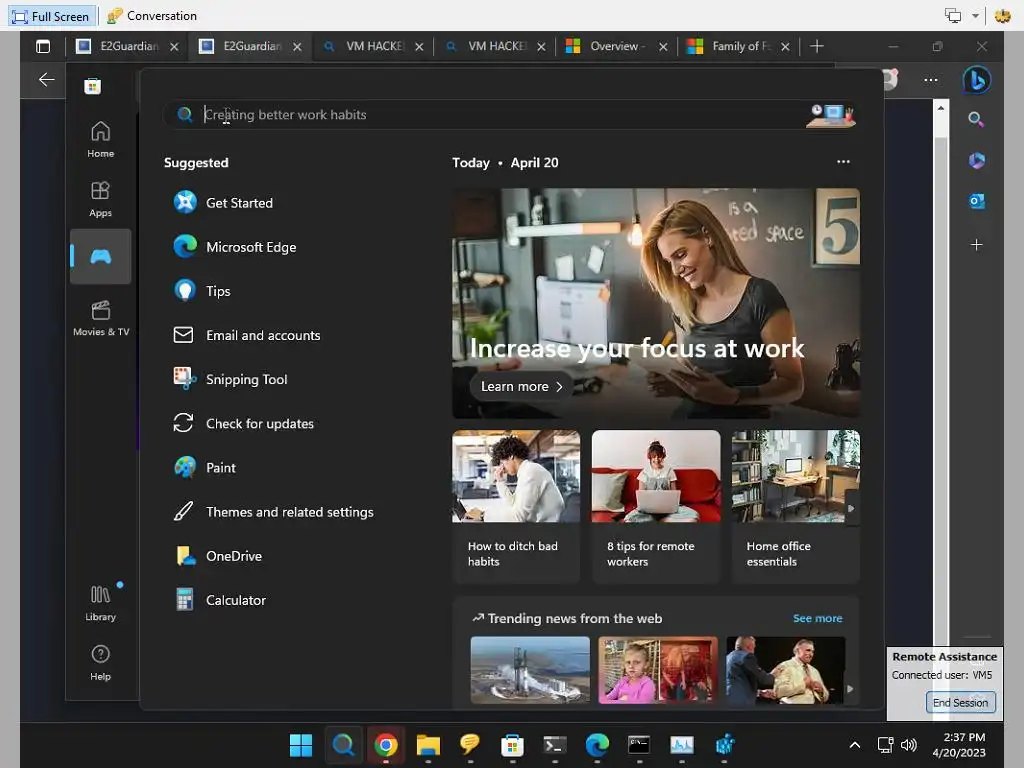Click the Edge sidebar search icon
The width and height of the screenshot is (1024, 768).
(976, 119)
